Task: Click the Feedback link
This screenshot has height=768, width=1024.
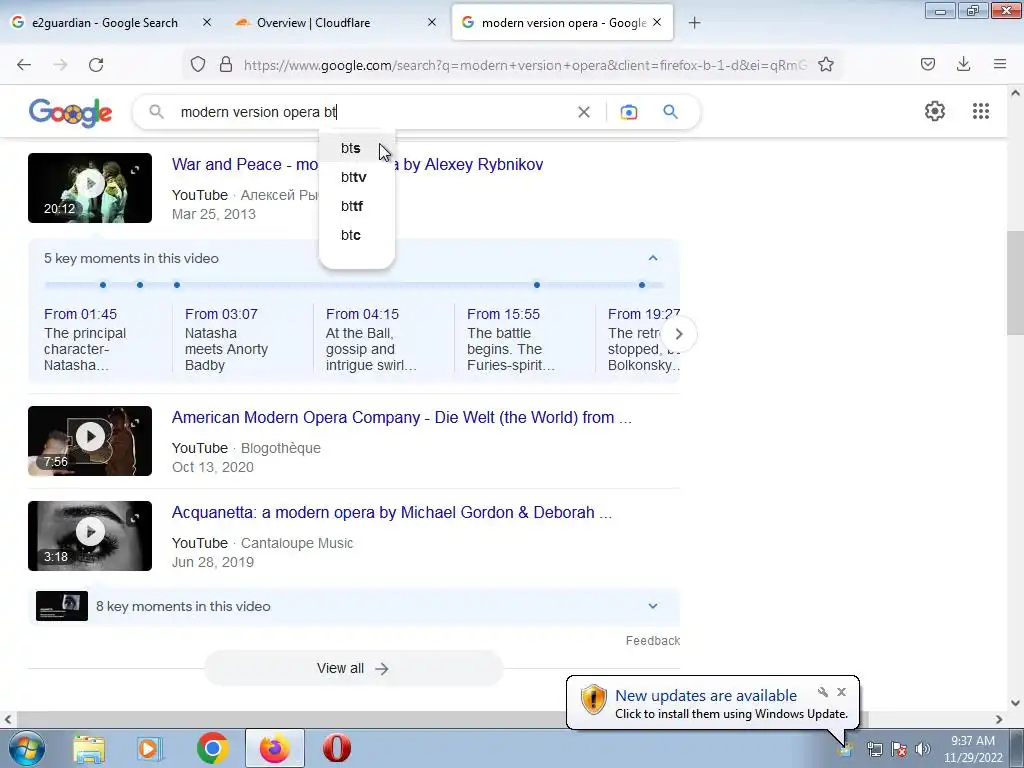Action: pos(652,641)
